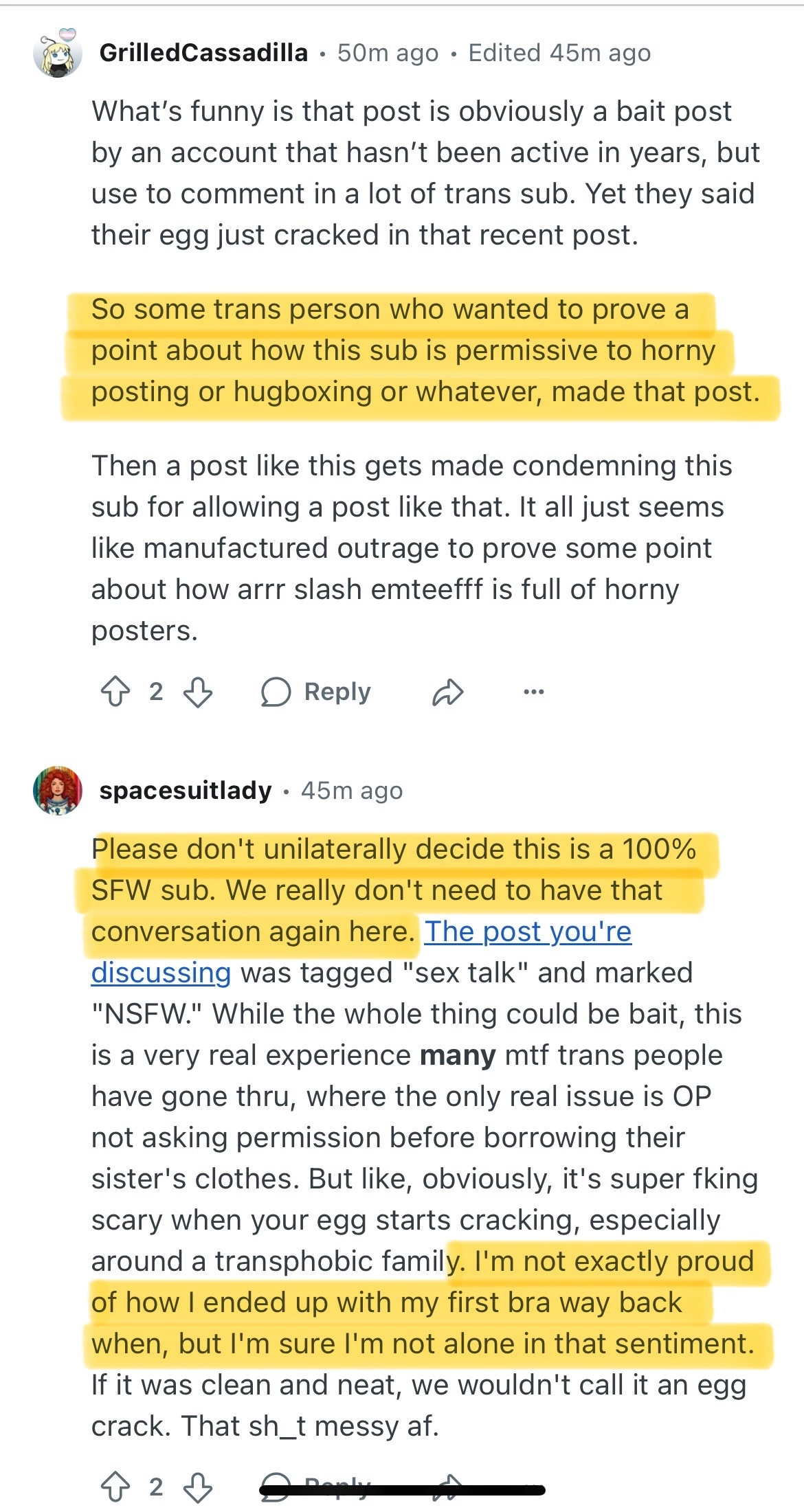Open more options on GrilledCassadilla's comment
The image size is (804, 1512).
(x=534, y=692)
